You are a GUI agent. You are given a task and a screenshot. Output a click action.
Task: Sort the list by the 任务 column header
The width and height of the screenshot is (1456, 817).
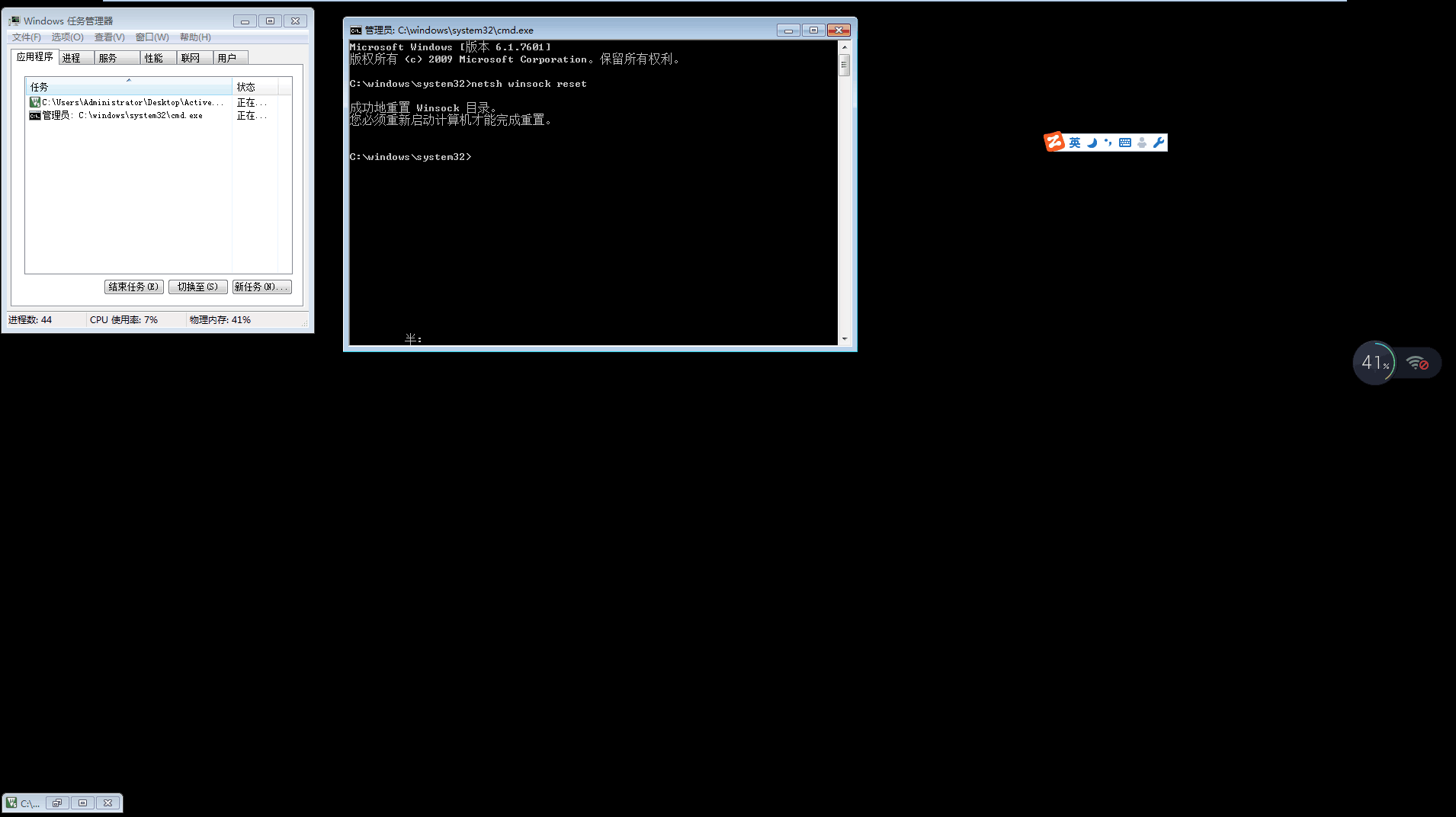pyautogui.click(x=128, y=87)
